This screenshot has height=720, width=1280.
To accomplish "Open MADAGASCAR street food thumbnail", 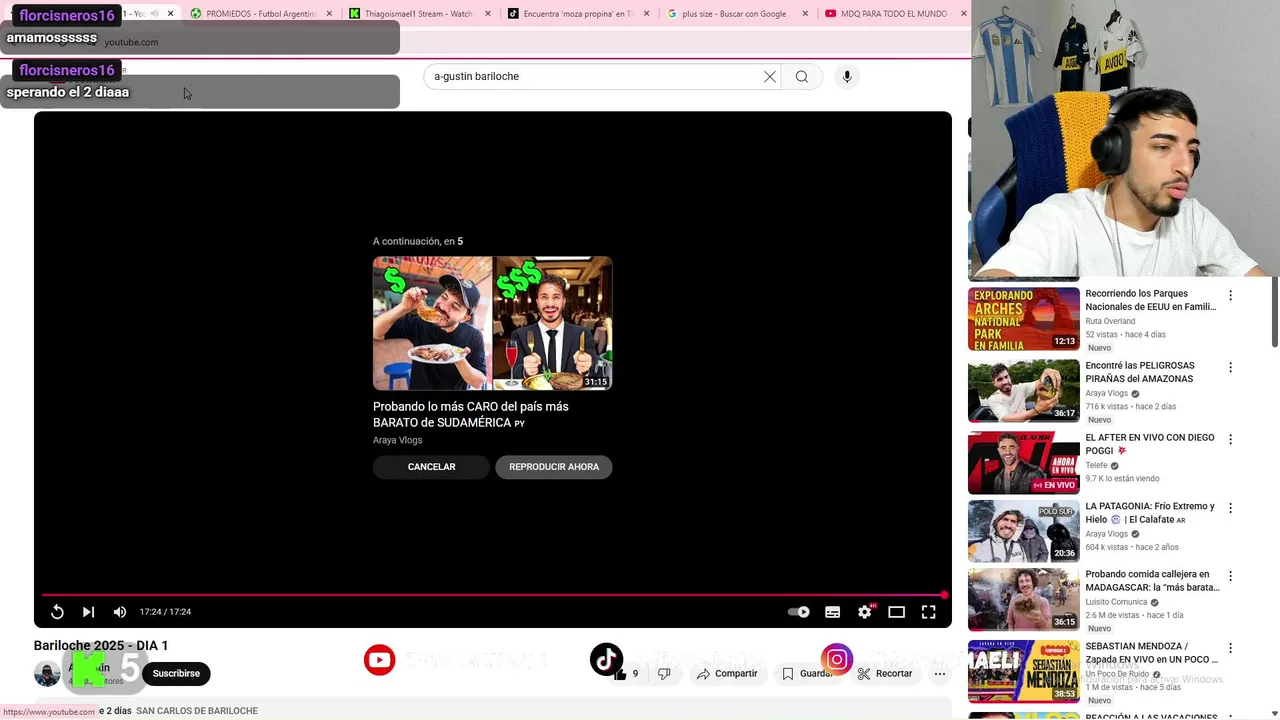I will (x=1024, y=600).
